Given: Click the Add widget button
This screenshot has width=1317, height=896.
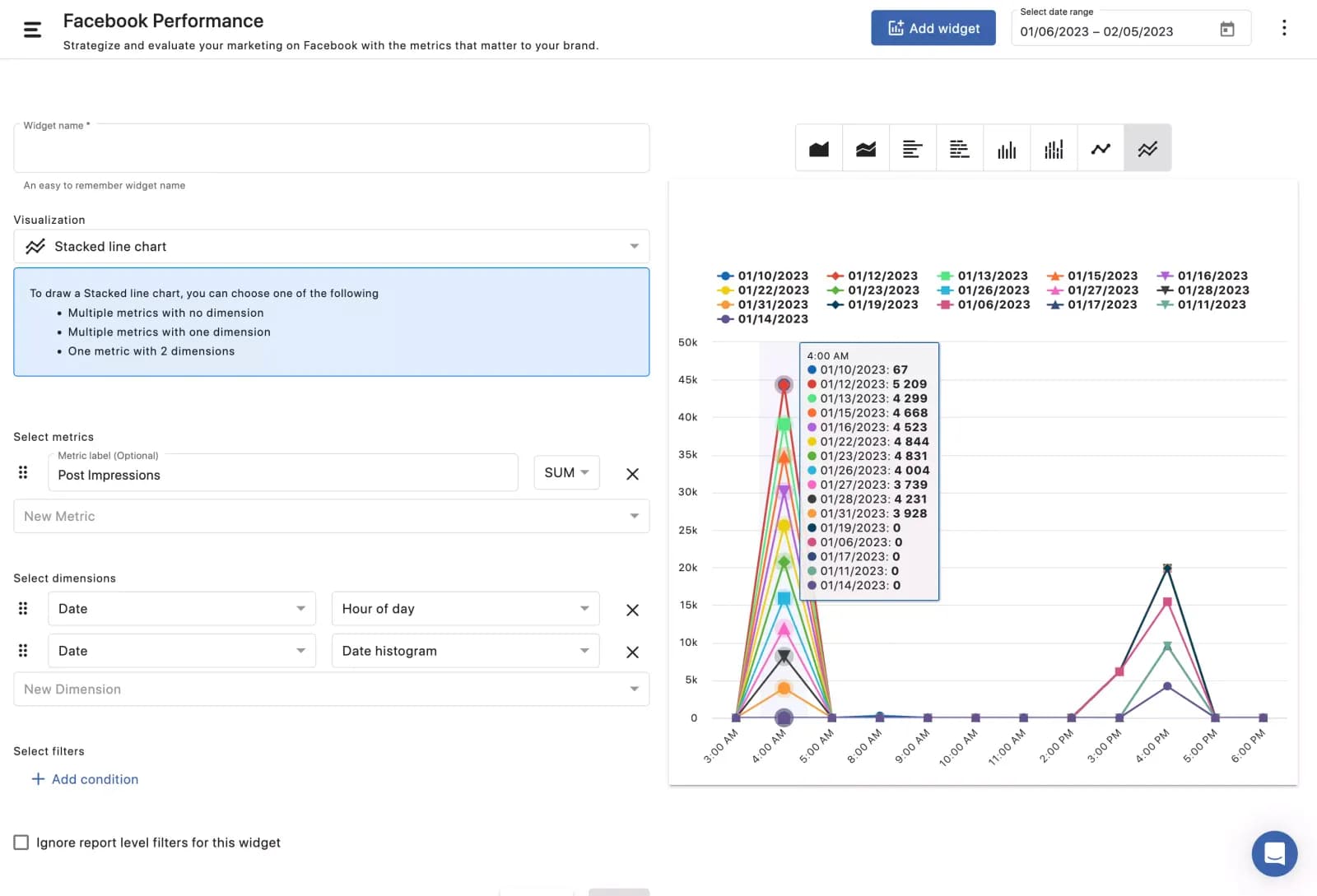Looking at the screenshot, I should 933,28.
